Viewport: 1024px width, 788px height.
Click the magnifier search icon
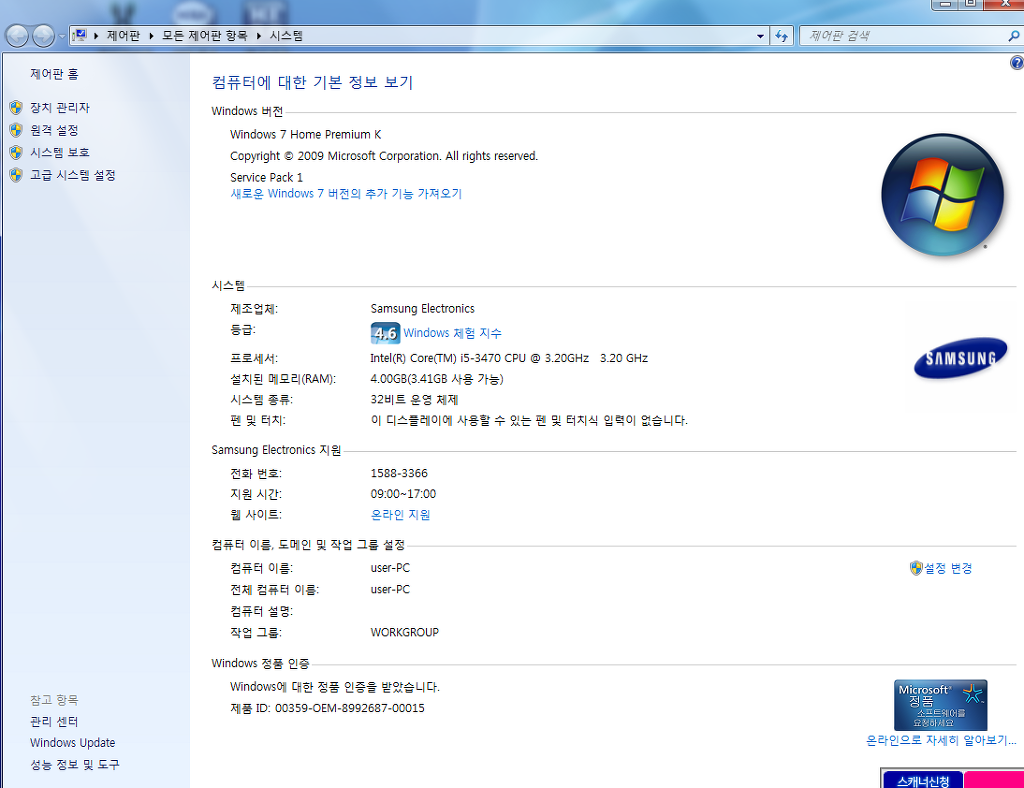point(1014,36)
